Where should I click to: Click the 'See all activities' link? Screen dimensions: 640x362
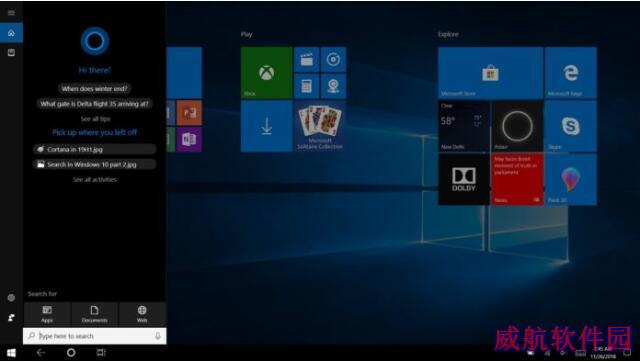click(x=95, y=180)
